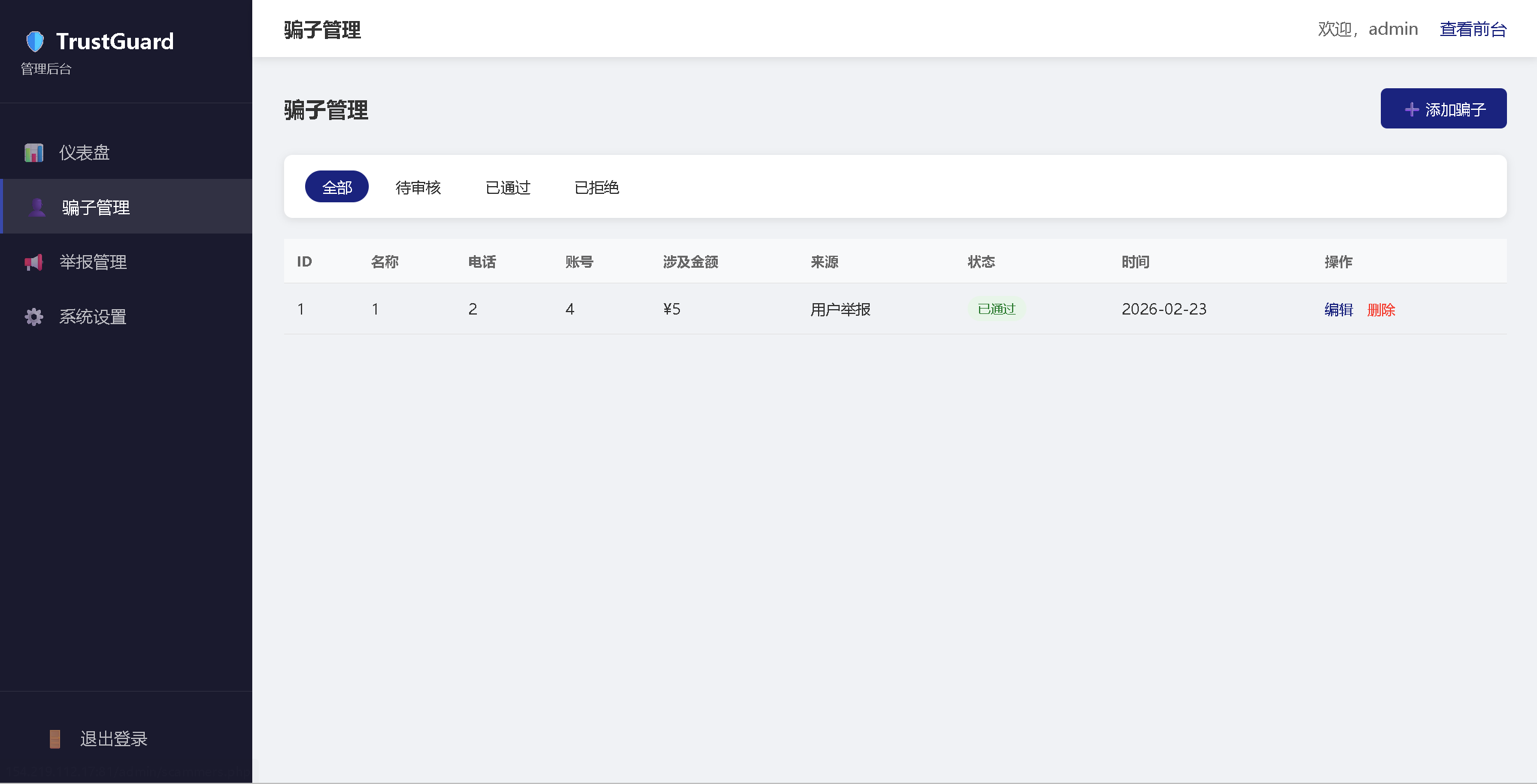This screenshot has height=784, width=1537.
Task: Go to 系统设置 in the sidebar
Action: pyautogui.click(x=92, y=316)
